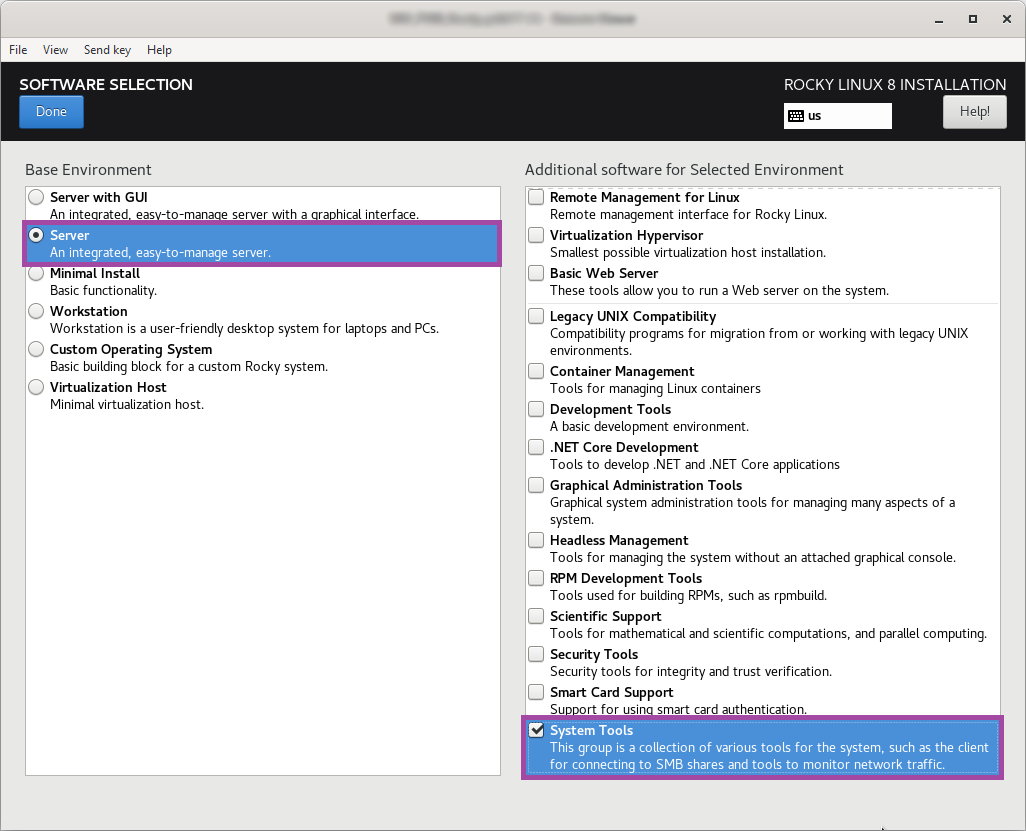
Task: Tick the Security Tools checkbox
Action: 536,654
